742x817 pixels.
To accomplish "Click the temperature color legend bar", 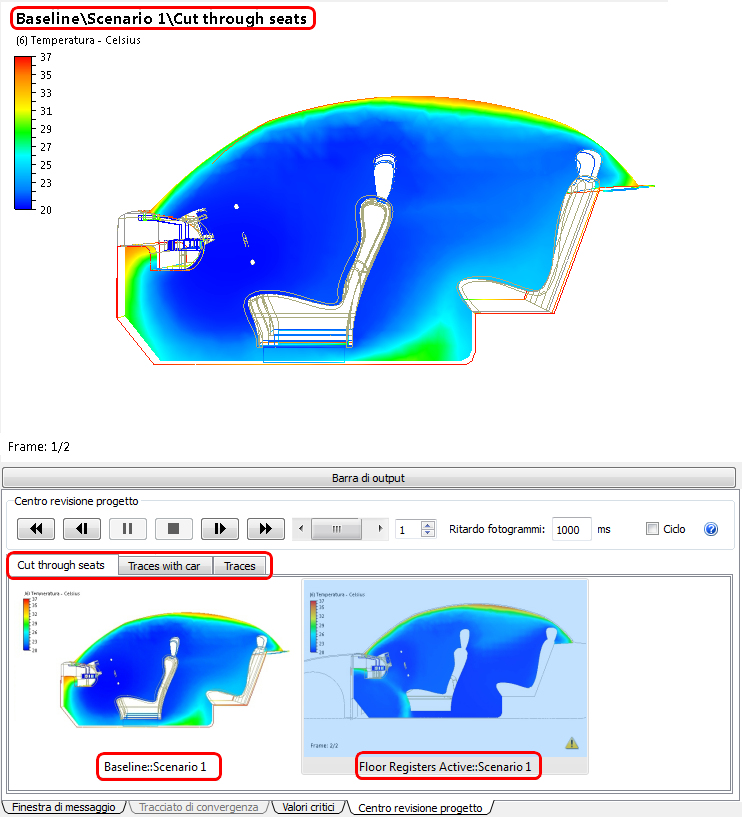I will tap(23, 133).
